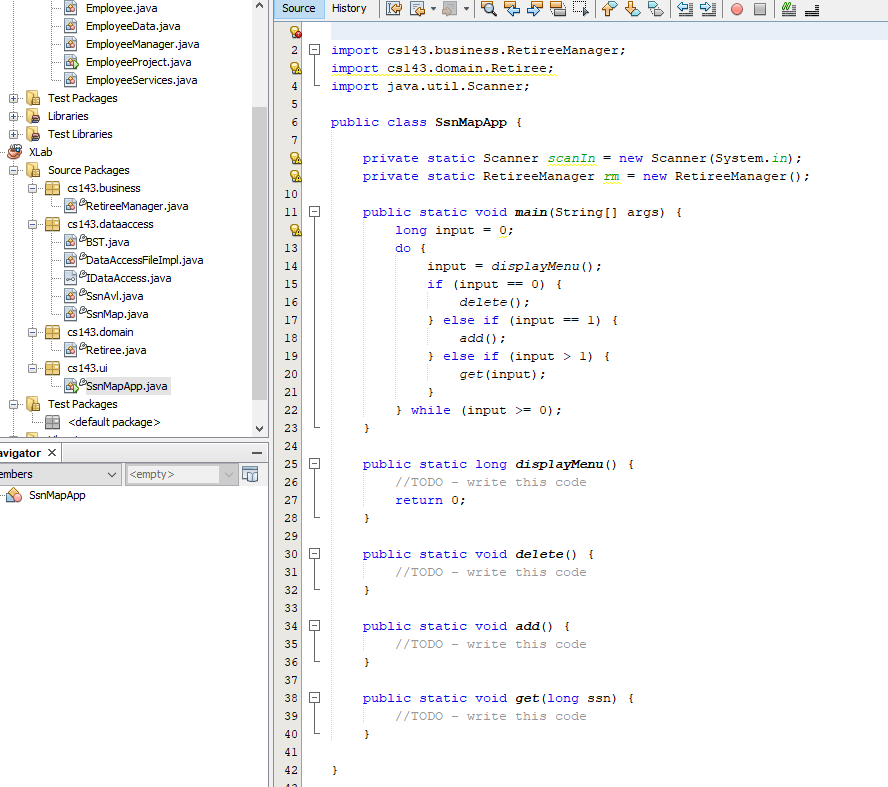
Task: Select DataAccessFileImpl.java in the tree
Action: coord(144,260)
